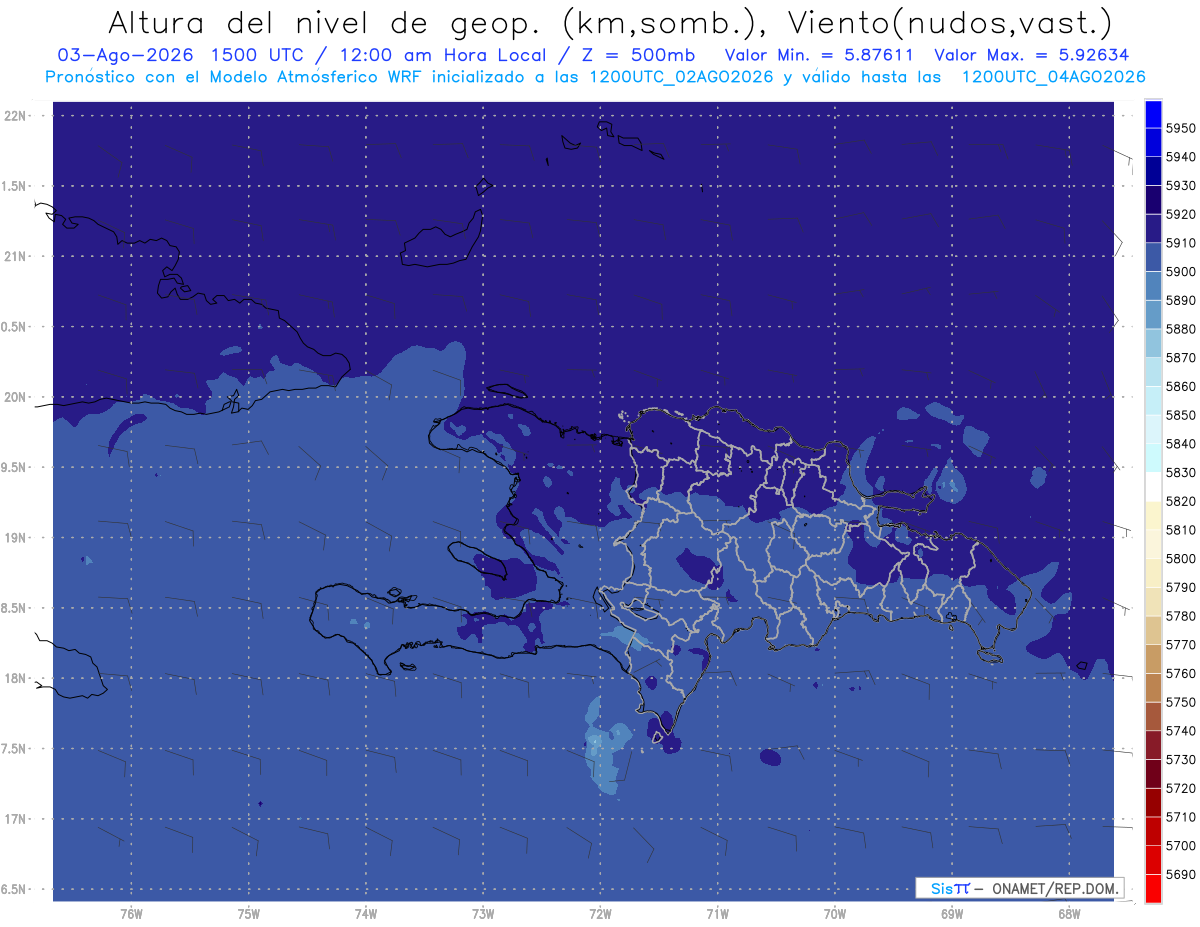Click the "5750" colorbar label
Screen dimensions: 1200x927
(x=1181, y=702)
